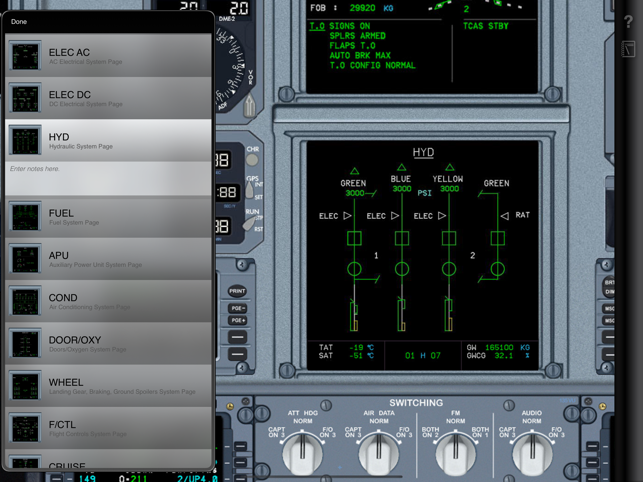The width and height of the screenshot is (643, 482).
Task: Turn the AIR DATA switching knob
Action: [x=379, y=453]
